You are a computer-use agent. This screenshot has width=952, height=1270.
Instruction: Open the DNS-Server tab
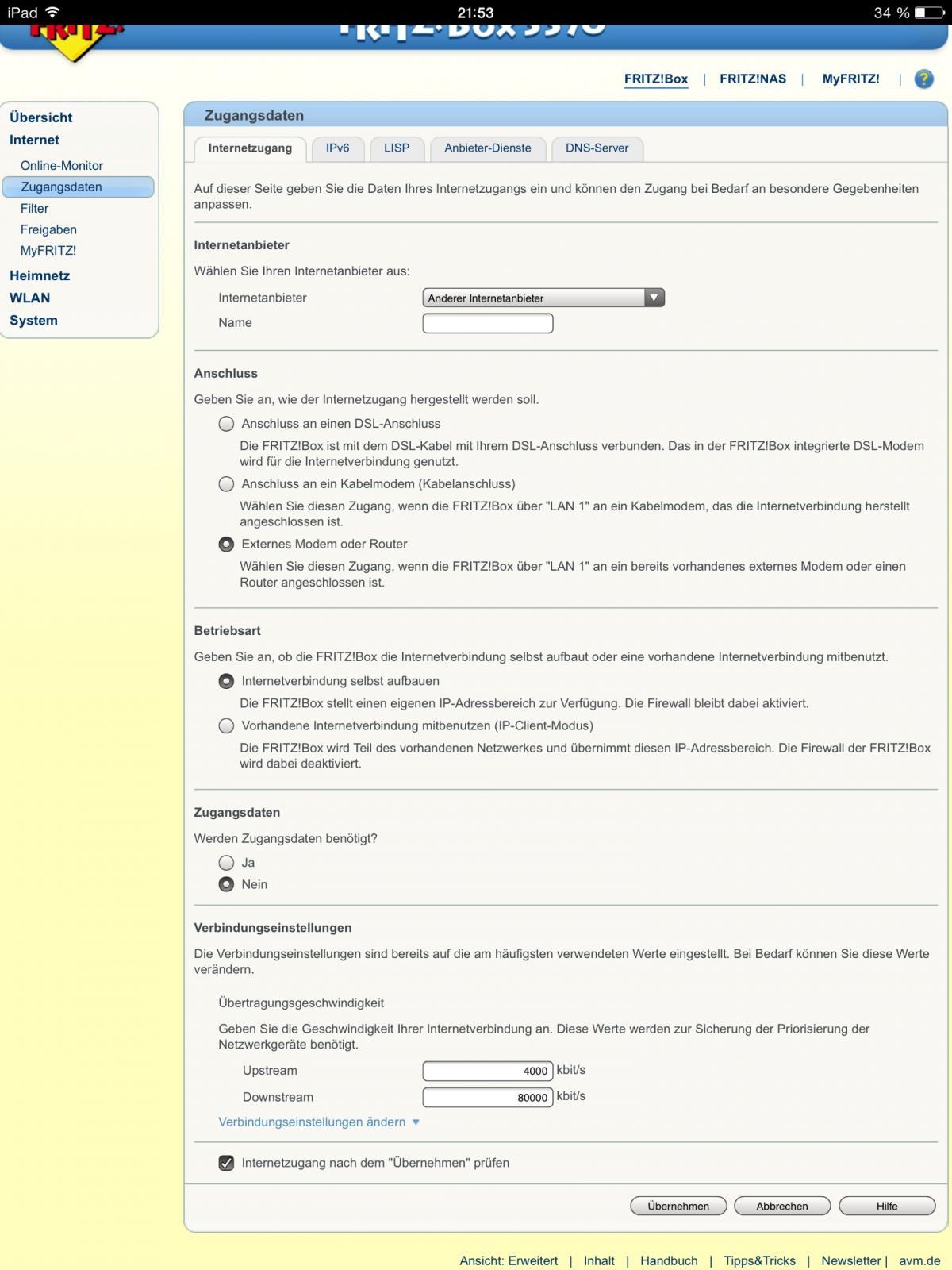pyautogui.click(x=597, y=148)
